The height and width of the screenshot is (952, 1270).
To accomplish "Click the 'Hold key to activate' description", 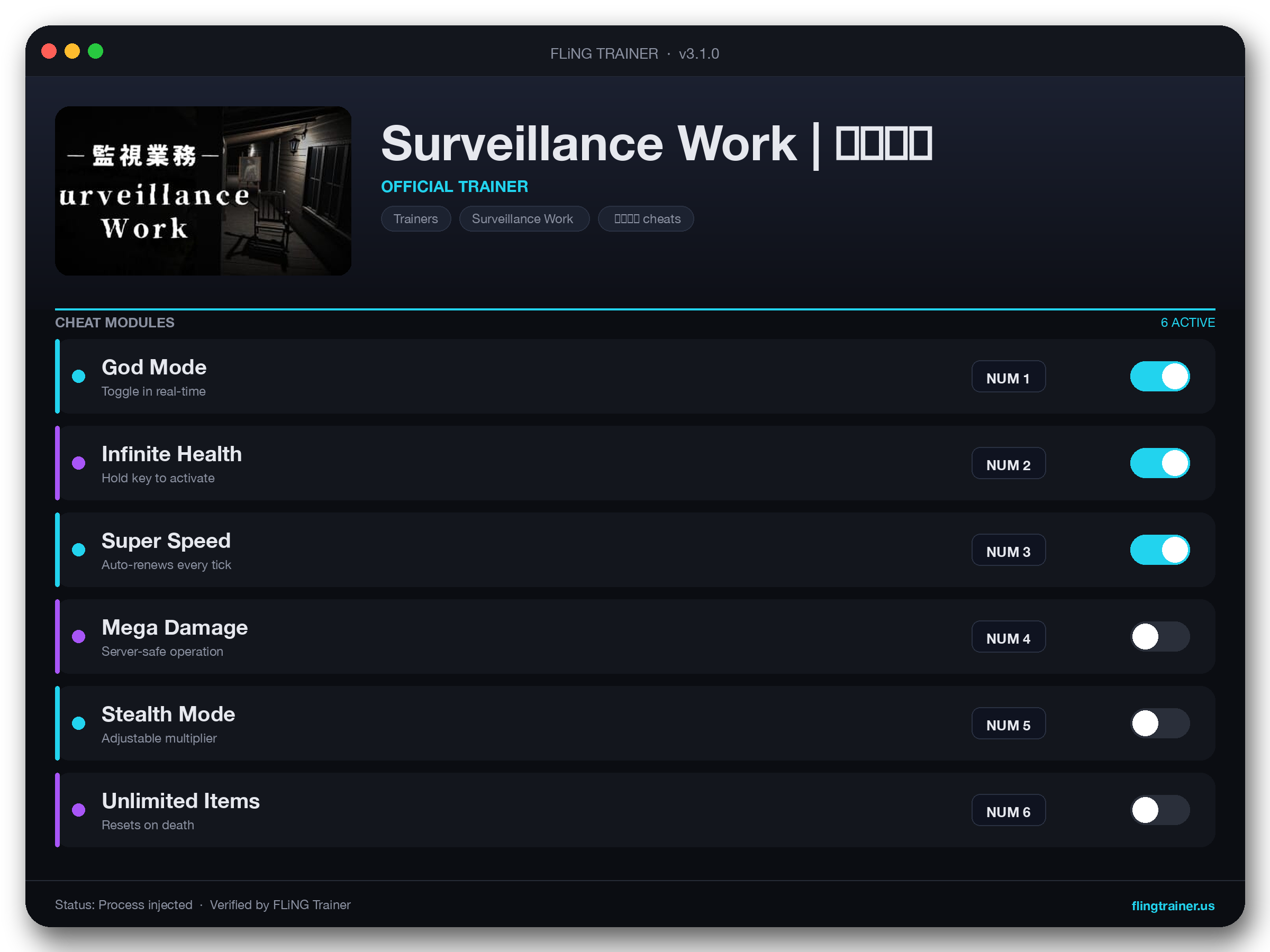I will [158, 478].
